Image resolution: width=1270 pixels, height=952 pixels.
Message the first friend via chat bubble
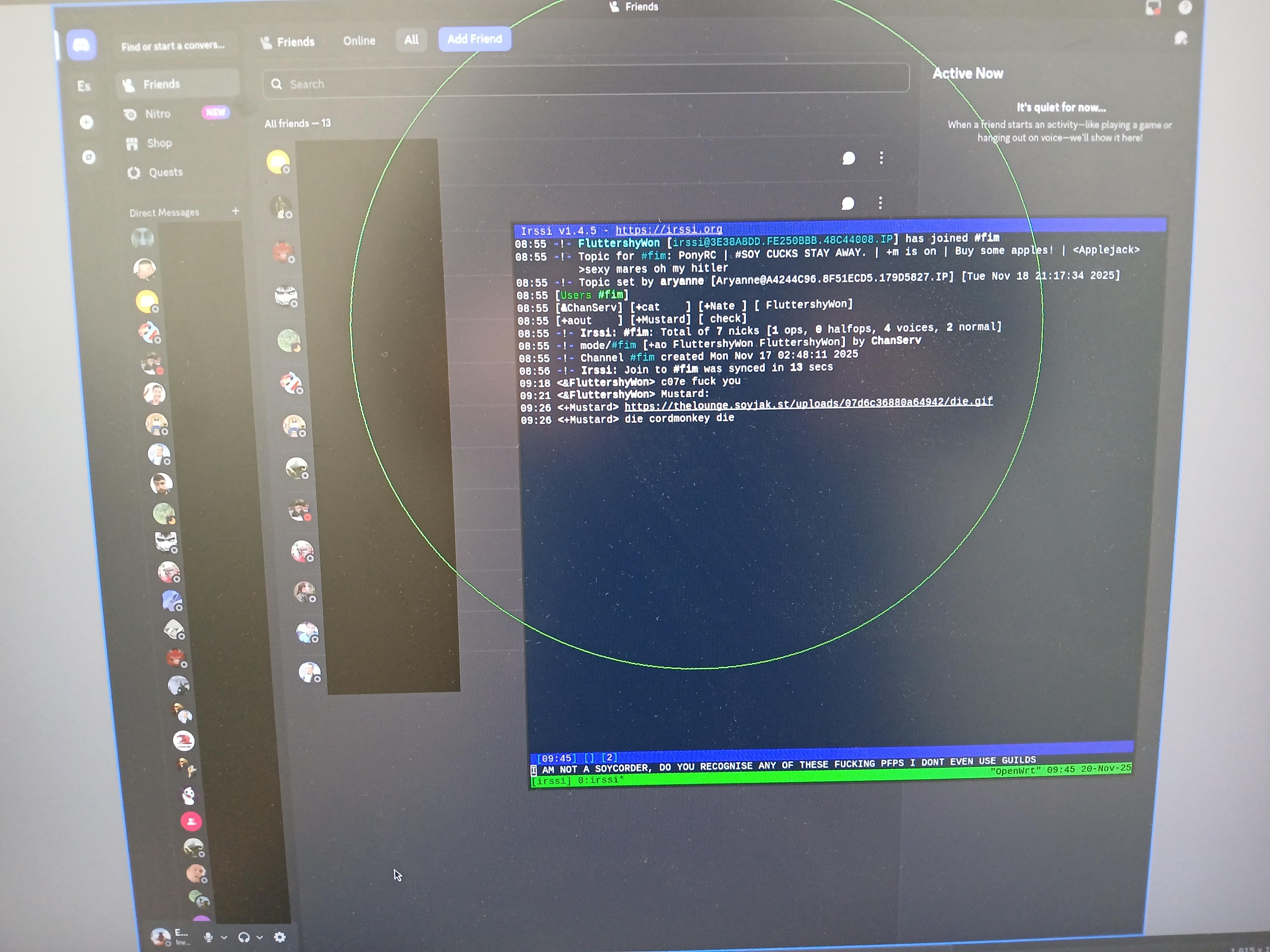(x=849, y=158)
